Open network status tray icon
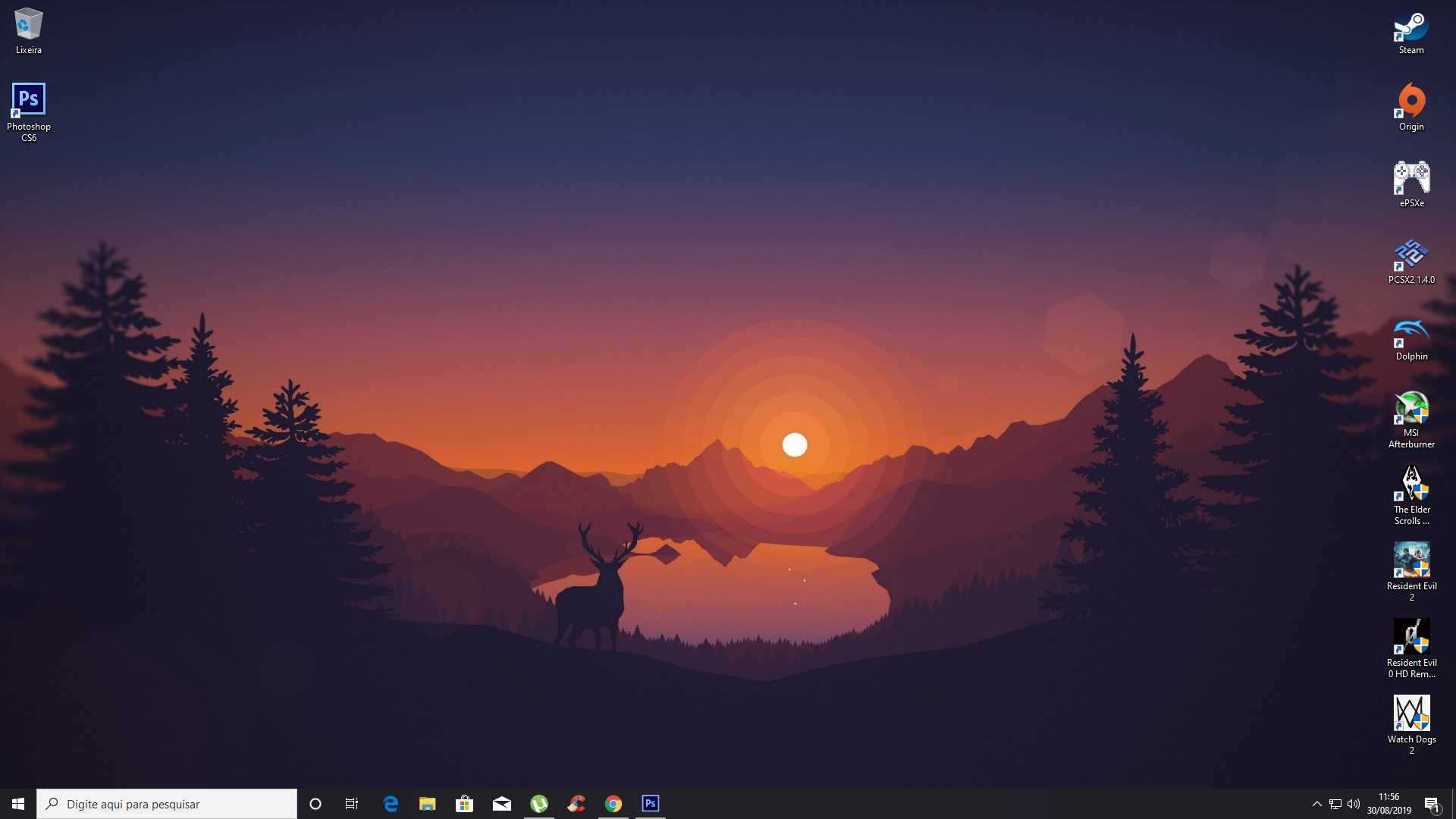 1335,804
